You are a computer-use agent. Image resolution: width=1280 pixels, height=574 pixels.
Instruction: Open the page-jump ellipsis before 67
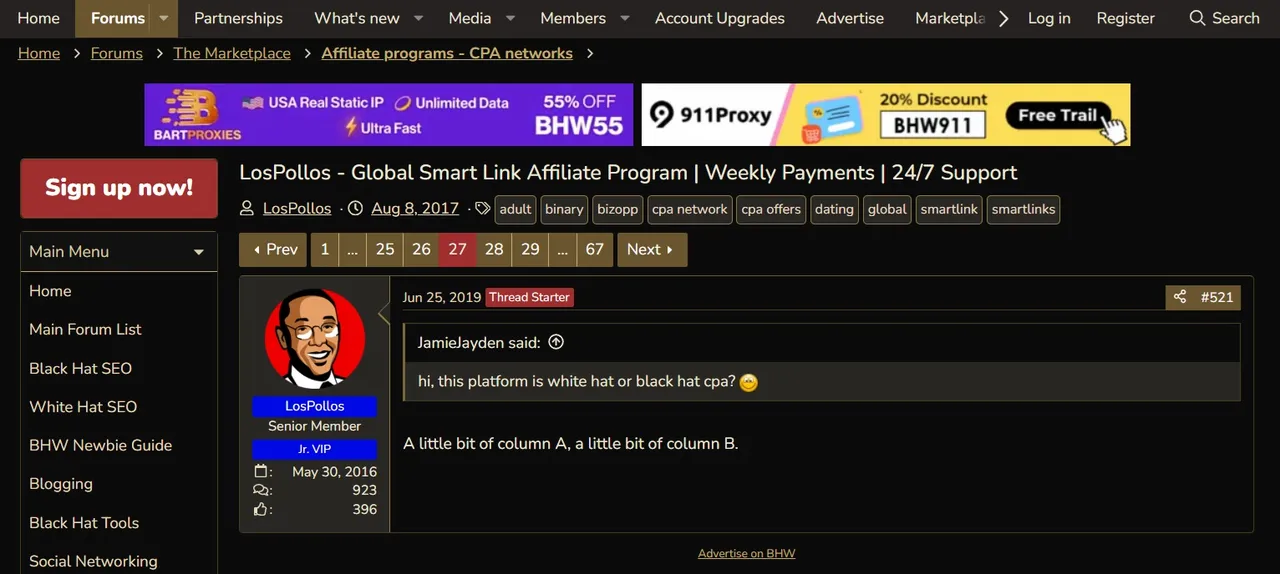[563, 250]
